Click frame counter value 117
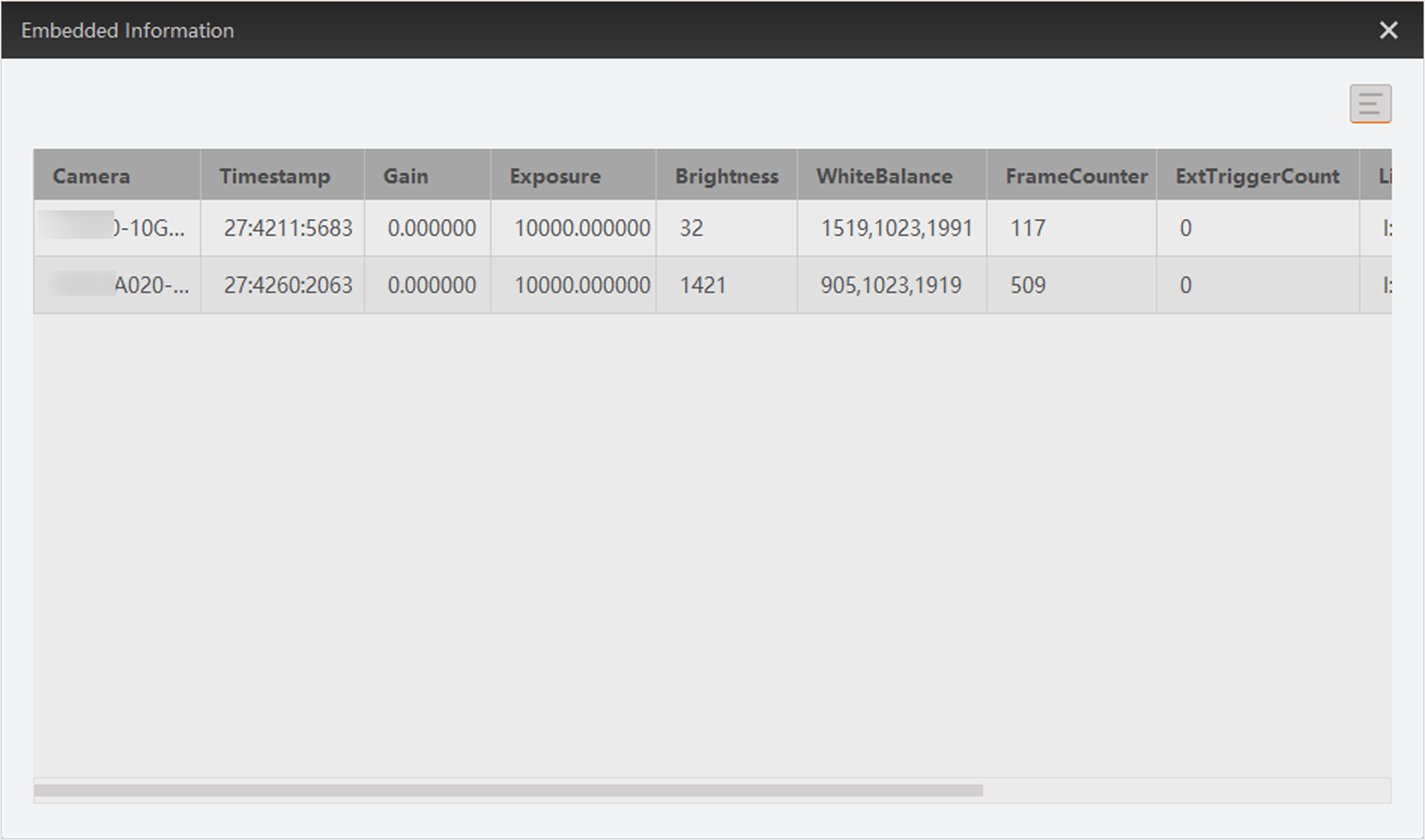The height and width of the screenshot is (840, 1425). (x=1027, y=228)
